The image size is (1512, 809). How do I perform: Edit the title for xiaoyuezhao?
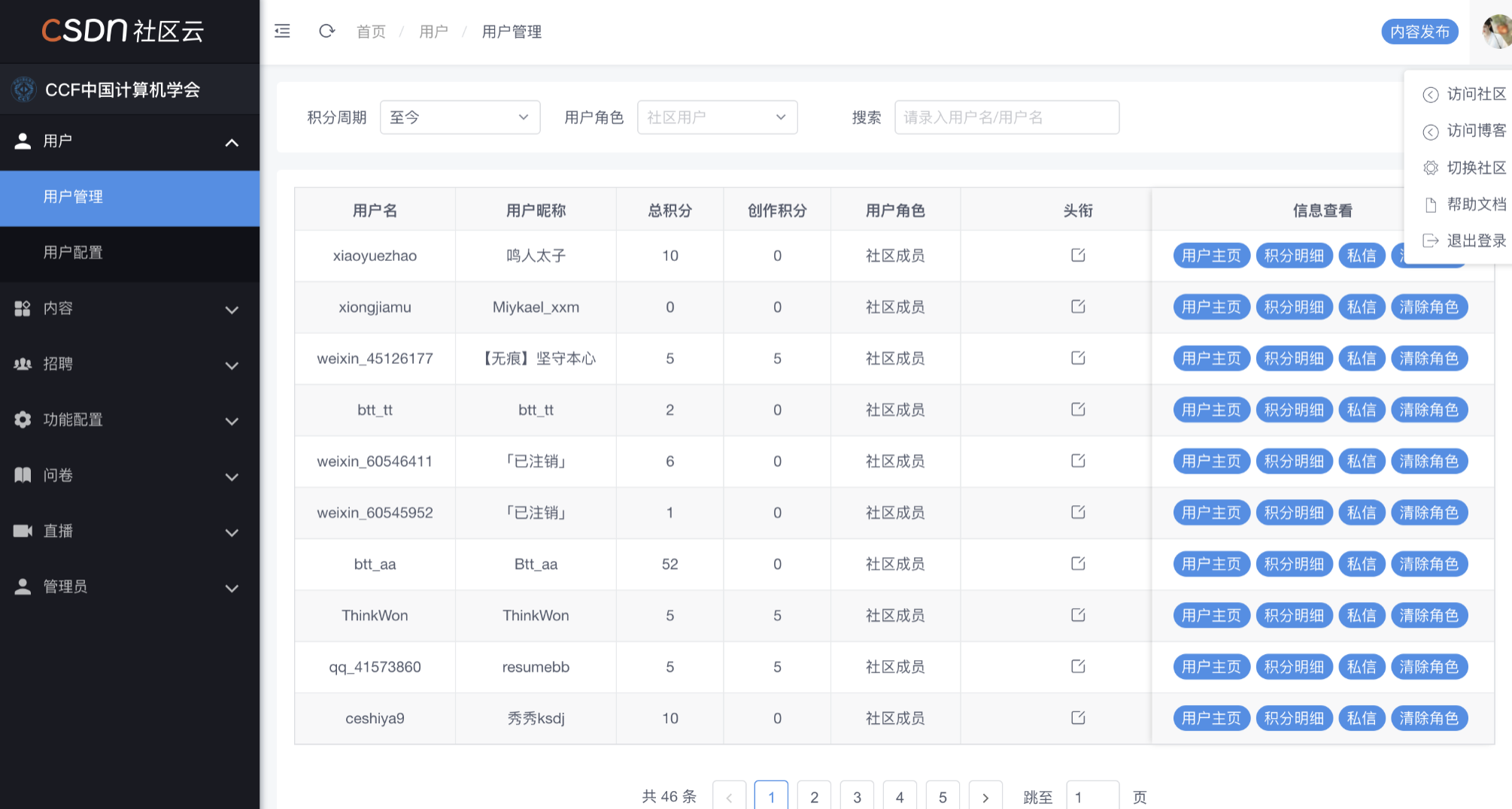(x=1078, y=256)
